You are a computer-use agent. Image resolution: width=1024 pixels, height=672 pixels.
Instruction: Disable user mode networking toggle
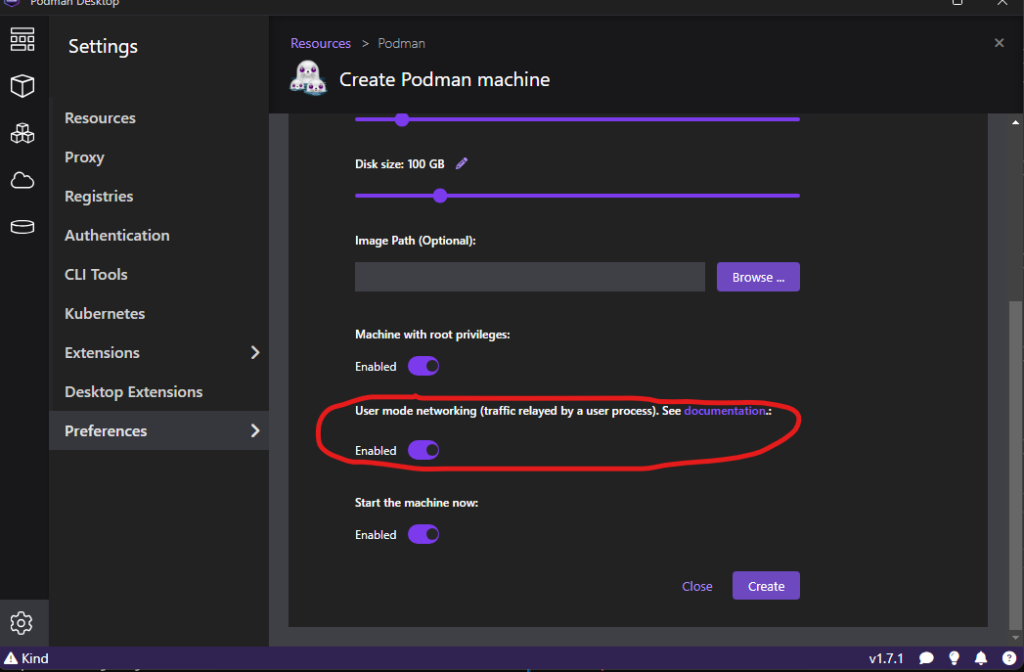tap(423, 450)
